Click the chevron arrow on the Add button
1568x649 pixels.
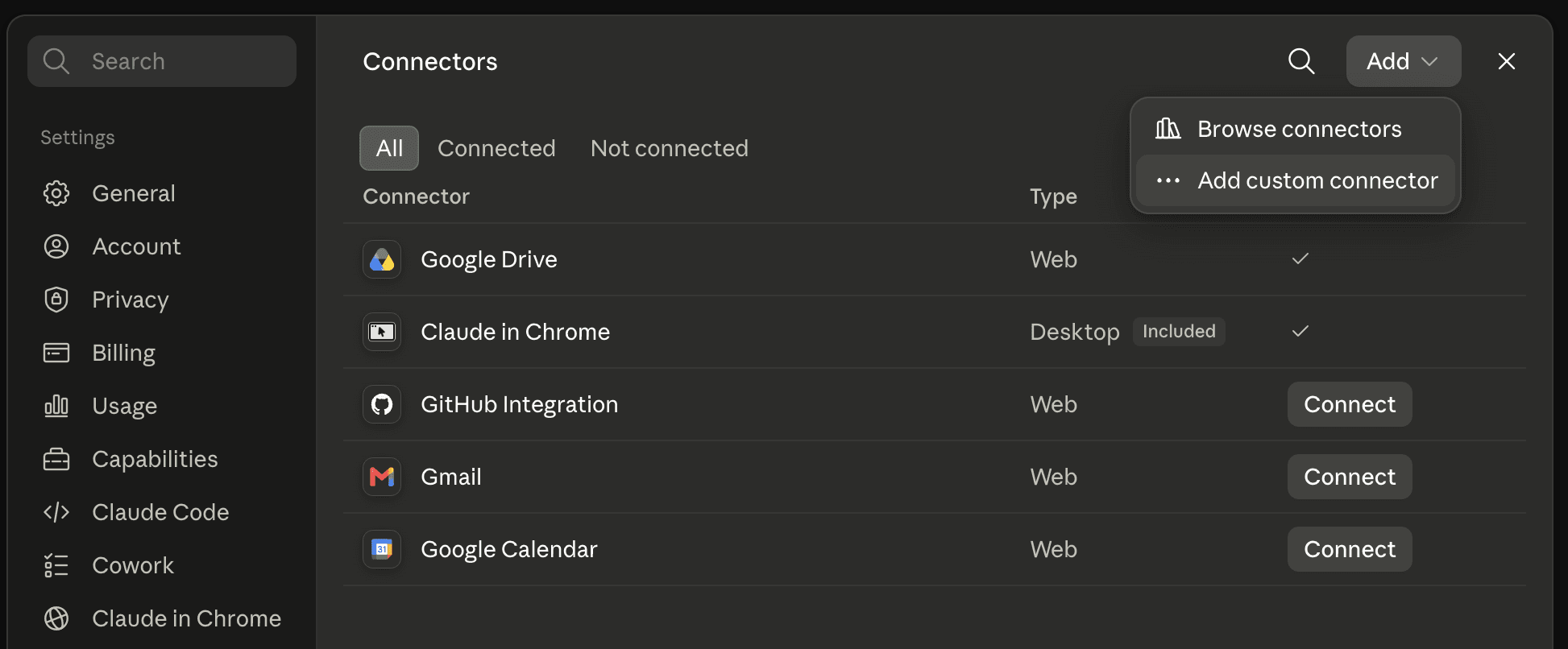pos(1429,61)
